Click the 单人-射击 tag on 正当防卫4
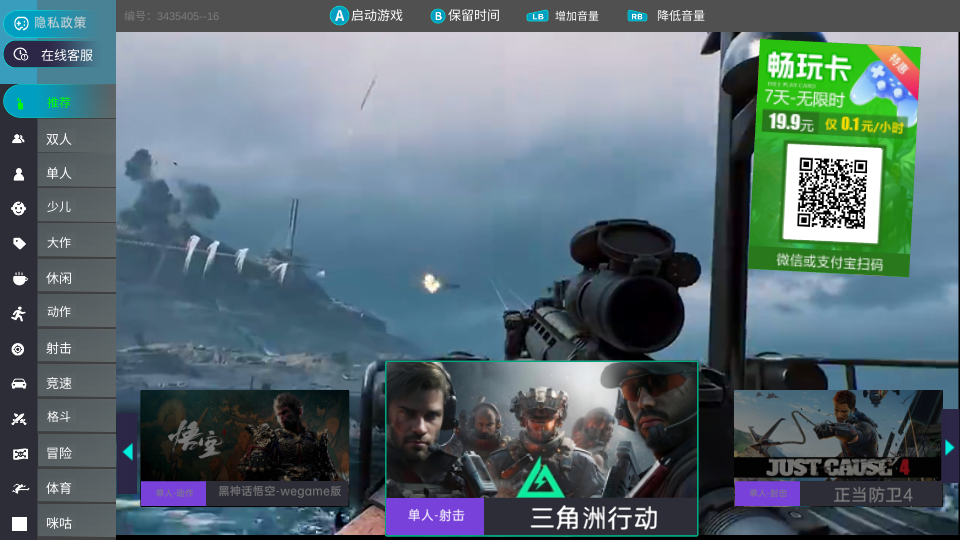The height and width of the screenshot is (540, 960). (x=767, y=493)
